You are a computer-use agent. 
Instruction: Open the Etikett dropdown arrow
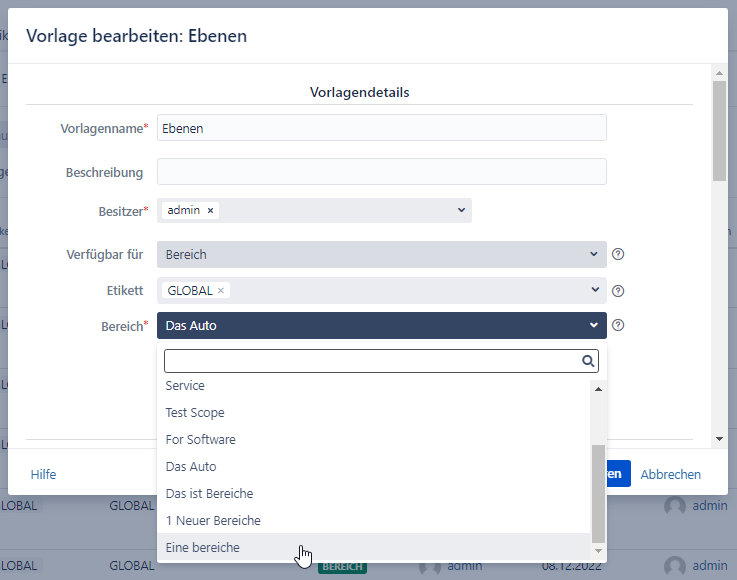593,291
